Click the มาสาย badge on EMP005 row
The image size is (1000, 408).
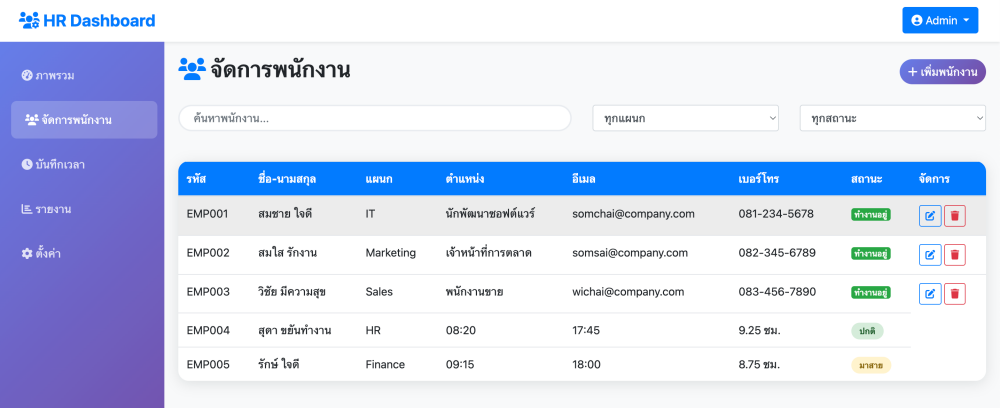pos(871,365)
